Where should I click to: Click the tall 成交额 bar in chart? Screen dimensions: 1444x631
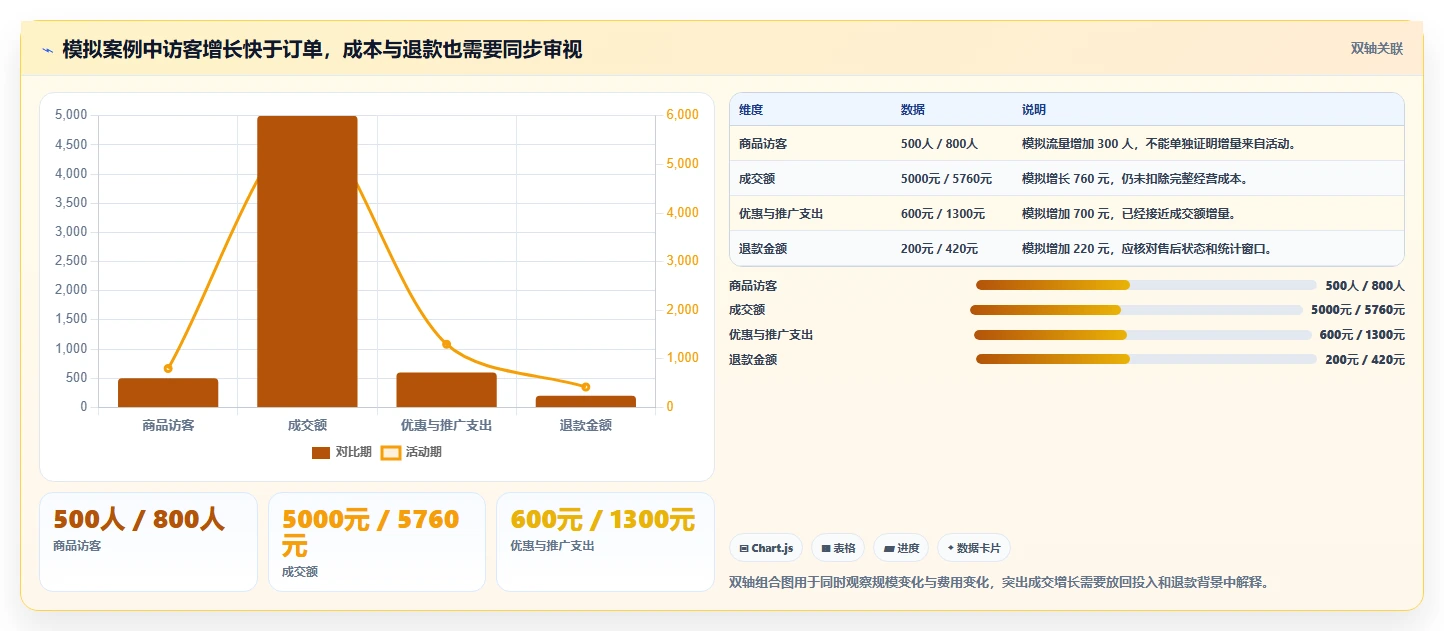[307, 262]
